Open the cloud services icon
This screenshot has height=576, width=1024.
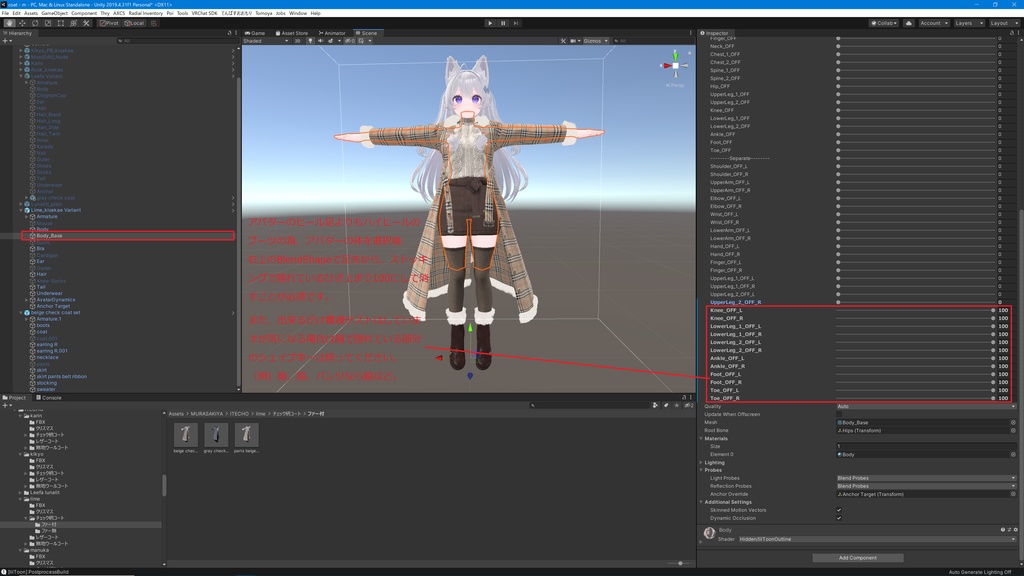[908, 23]
